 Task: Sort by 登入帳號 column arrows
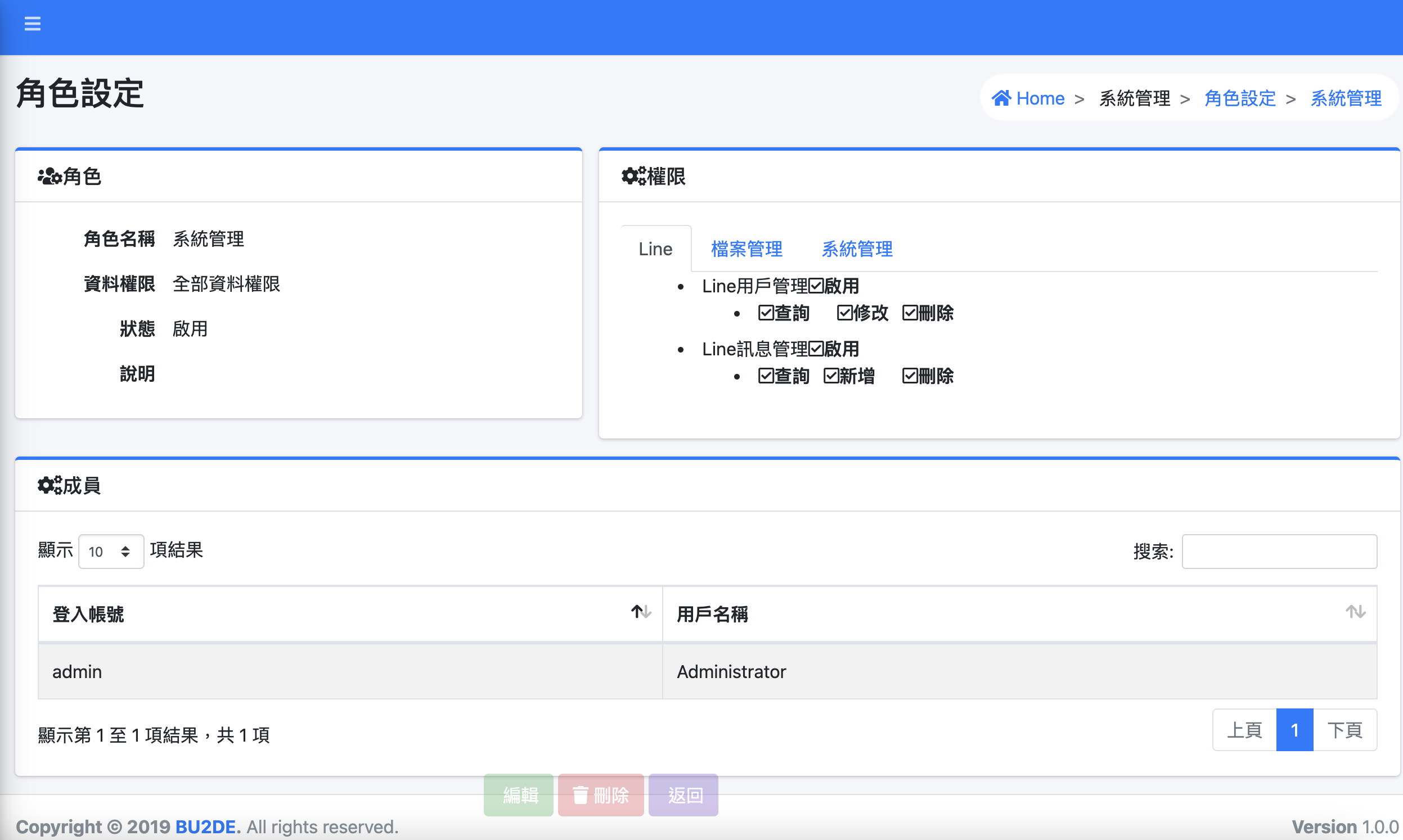641,612
